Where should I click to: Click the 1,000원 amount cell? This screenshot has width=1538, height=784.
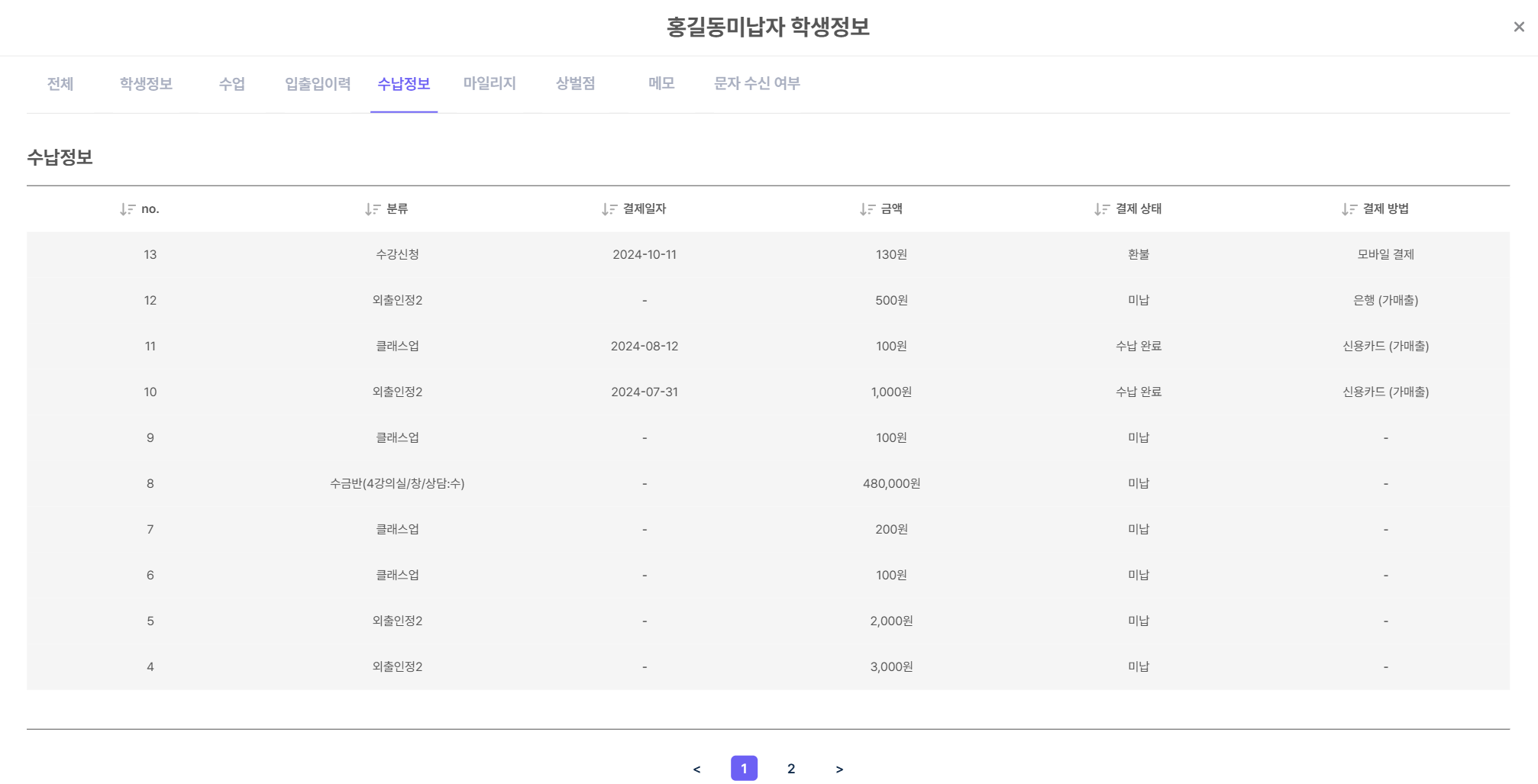coord(891,392)
